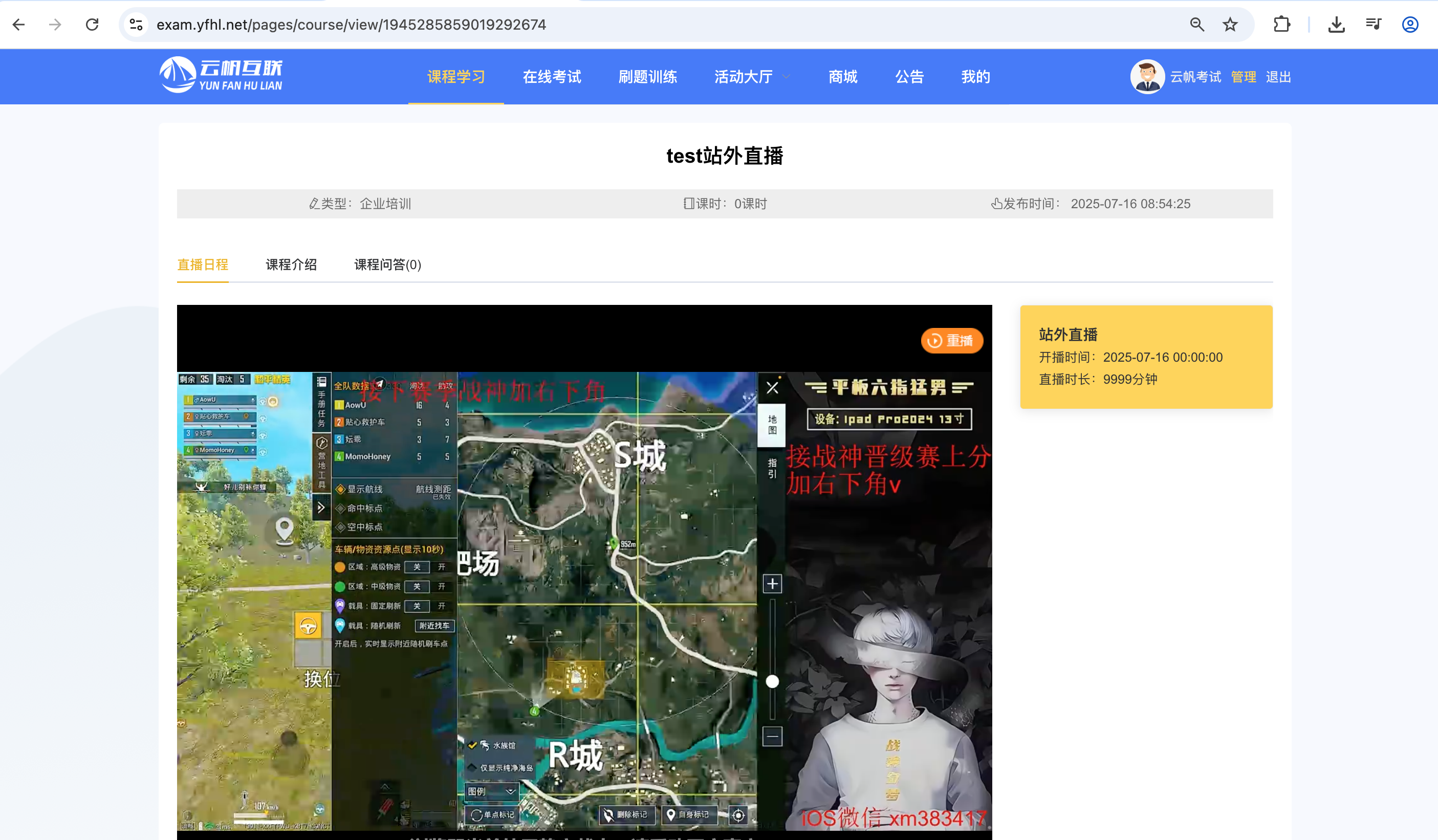Open the 图例 dropdown in video
This screenshot has height=840, width=1438.
coord(491,791)
